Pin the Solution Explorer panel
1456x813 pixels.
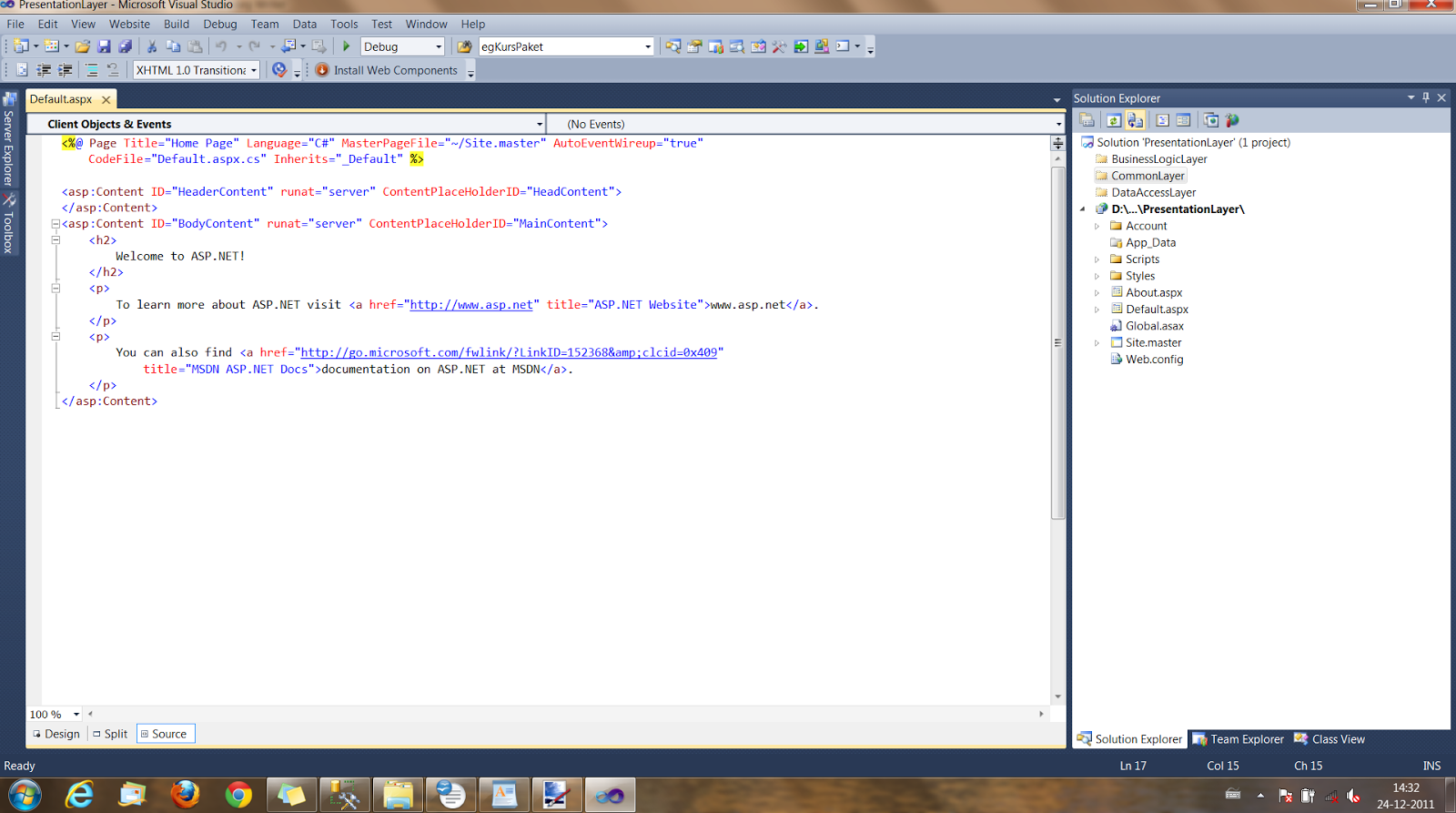[x=1426, y=97]
